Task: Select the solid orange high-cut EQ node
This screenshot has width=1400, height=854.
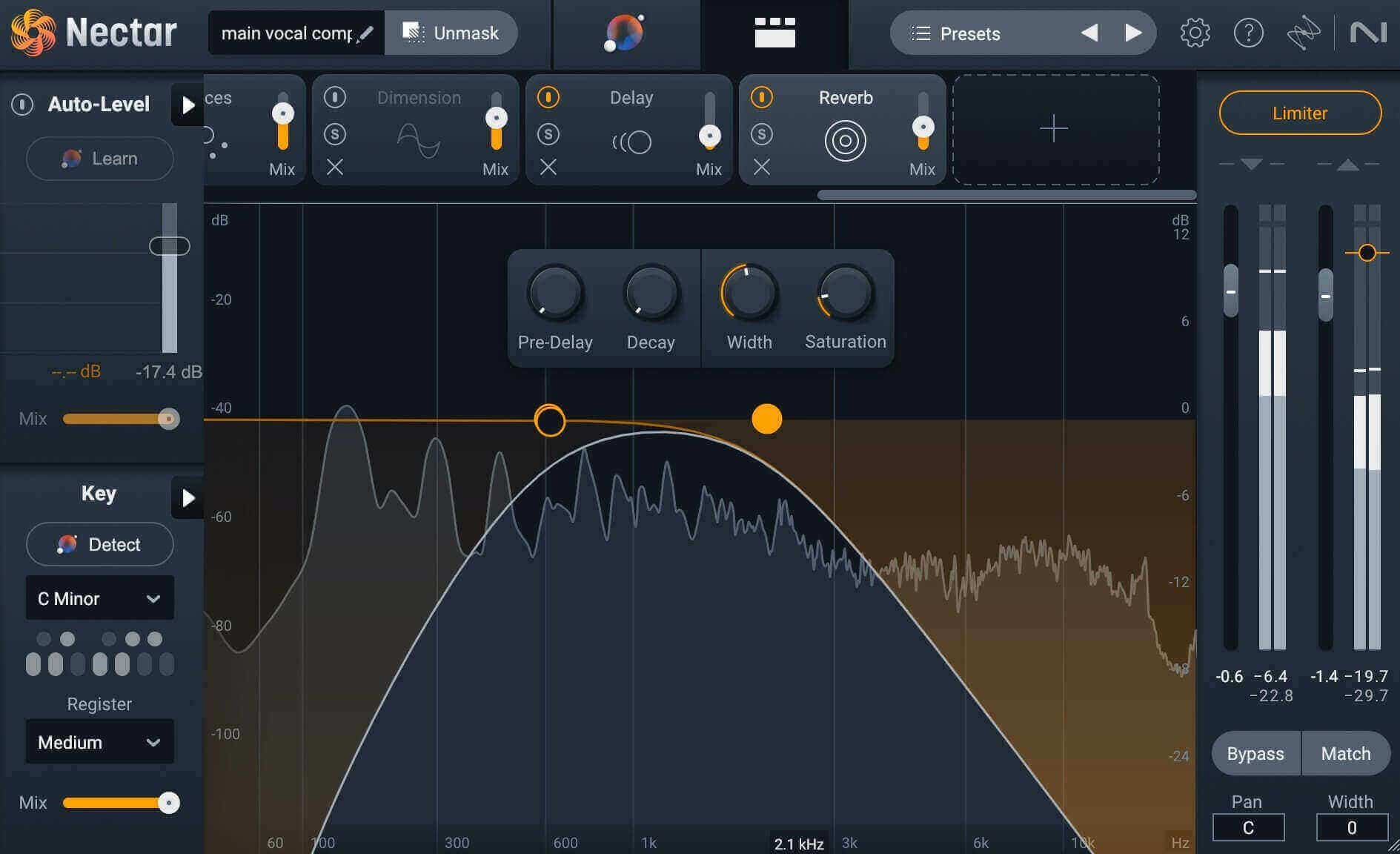Action: click(x=766, y=419)
